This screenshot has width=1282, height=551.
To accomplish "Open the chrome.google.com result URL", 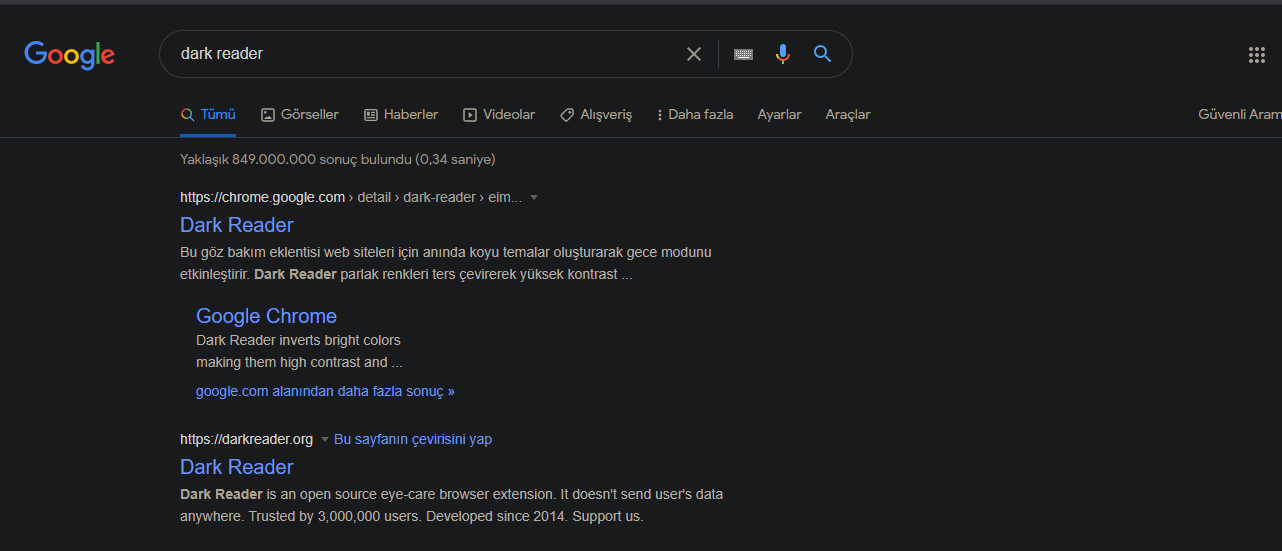I will [351, 197].
